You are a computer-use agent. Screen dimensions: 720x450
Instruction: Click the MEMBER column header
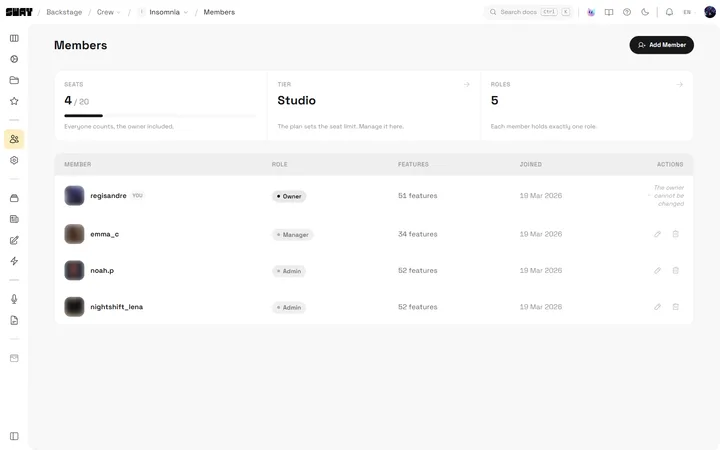[x=78, y=164]
